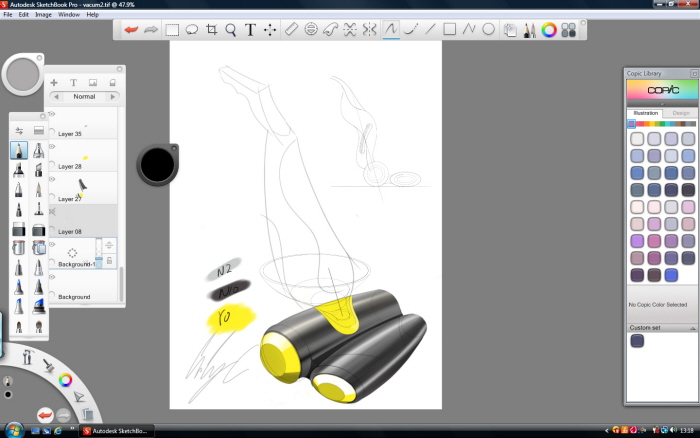Click the layer panel options circle
700x438 pixels.
pos(120,69)
